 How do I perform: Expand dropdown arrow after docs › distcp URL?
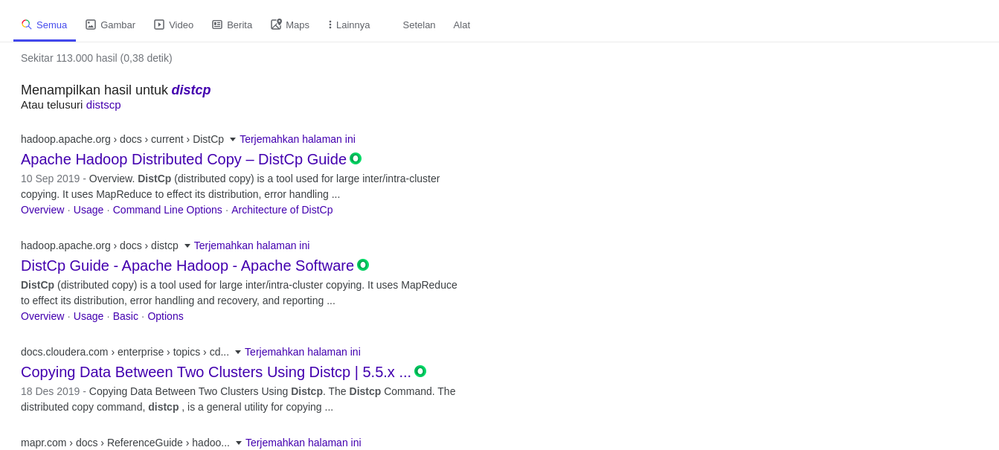pos(187,246)
